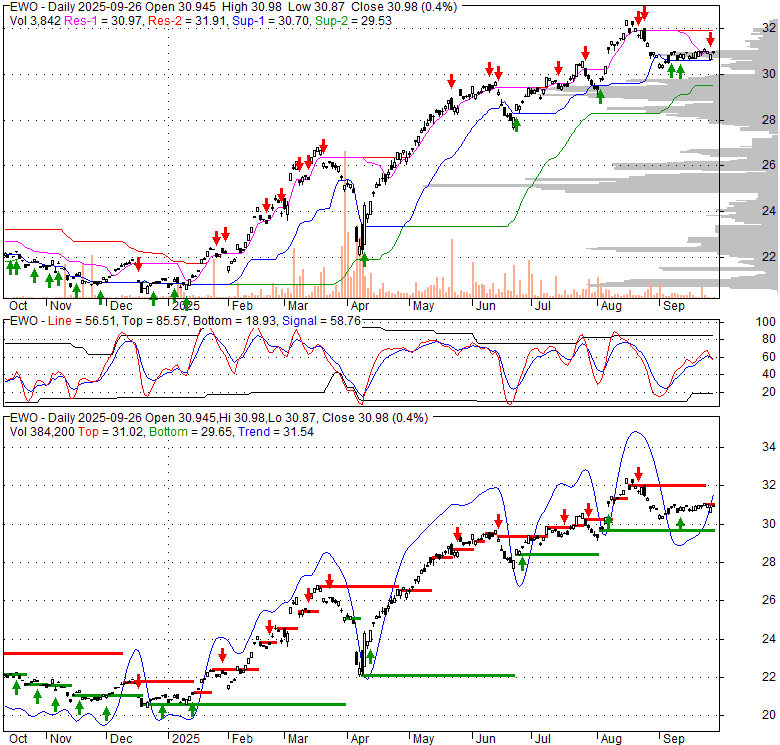Click the Signal = 58.76 oscillator value

[321, 321]
